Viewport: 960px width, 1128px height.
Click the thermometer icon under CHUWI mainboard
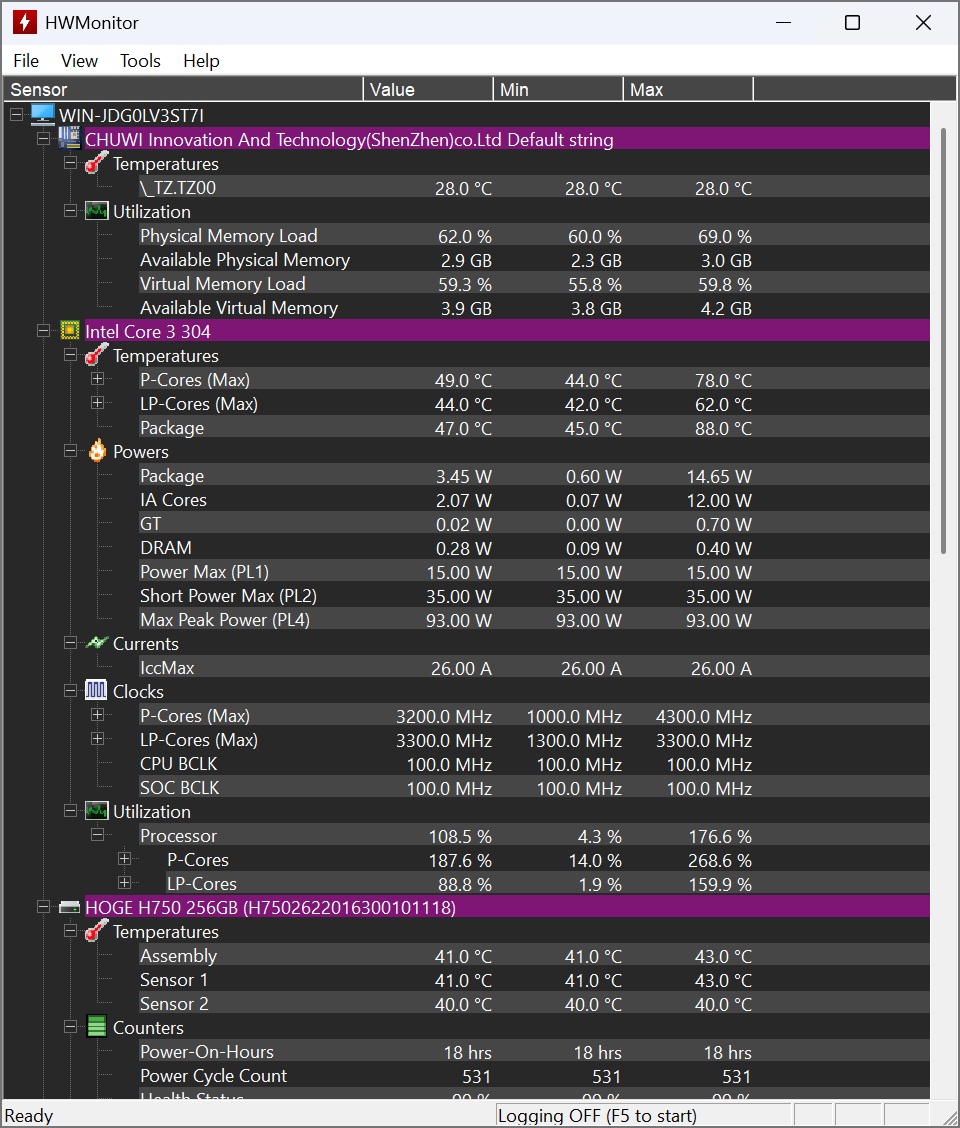(x=96, y=163)
